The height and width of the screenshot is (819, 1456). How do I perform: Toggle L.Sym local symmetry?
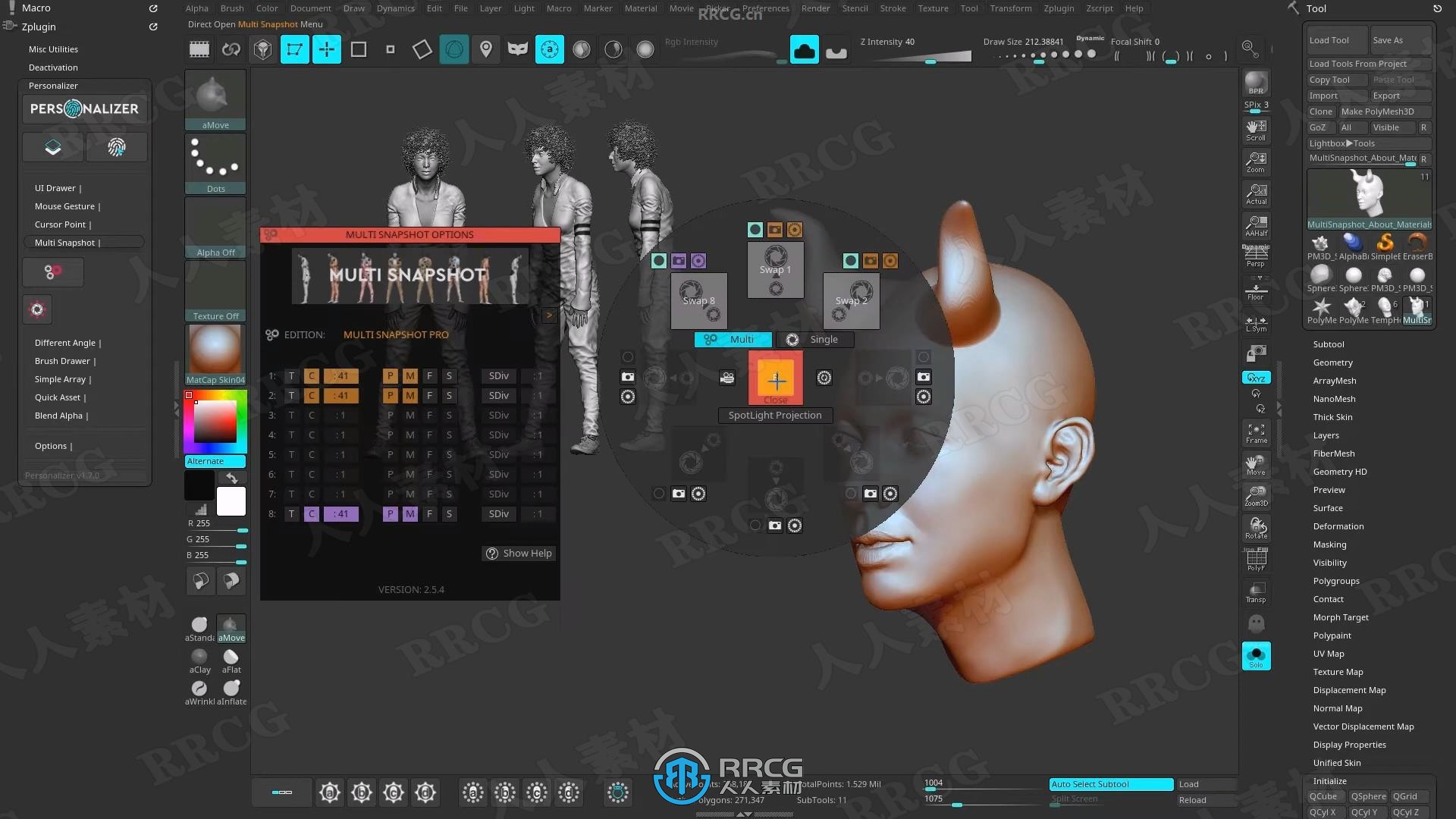[1256, 325]
